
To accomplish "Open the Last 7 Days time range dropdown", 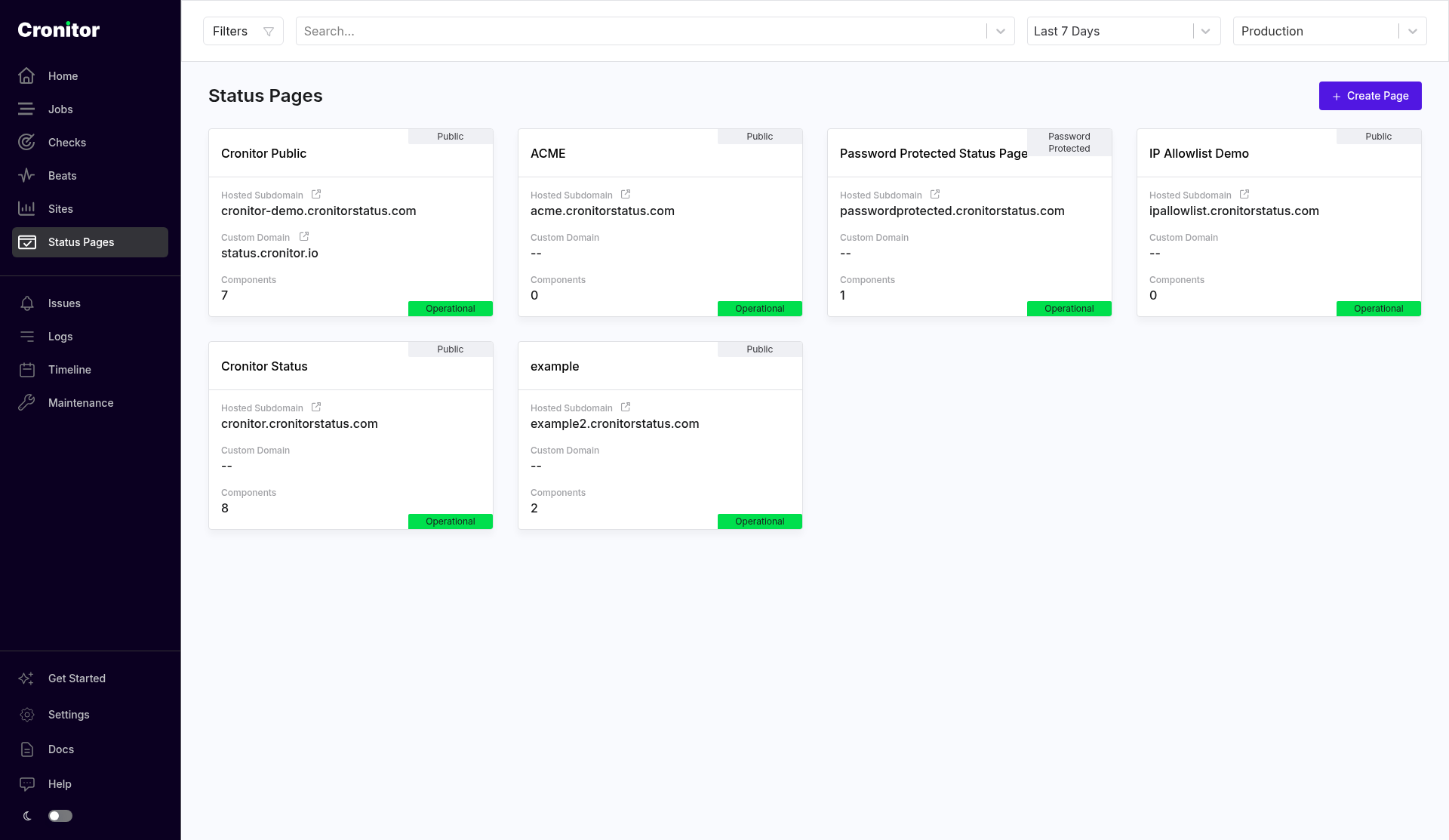I will coord(1124,31).
